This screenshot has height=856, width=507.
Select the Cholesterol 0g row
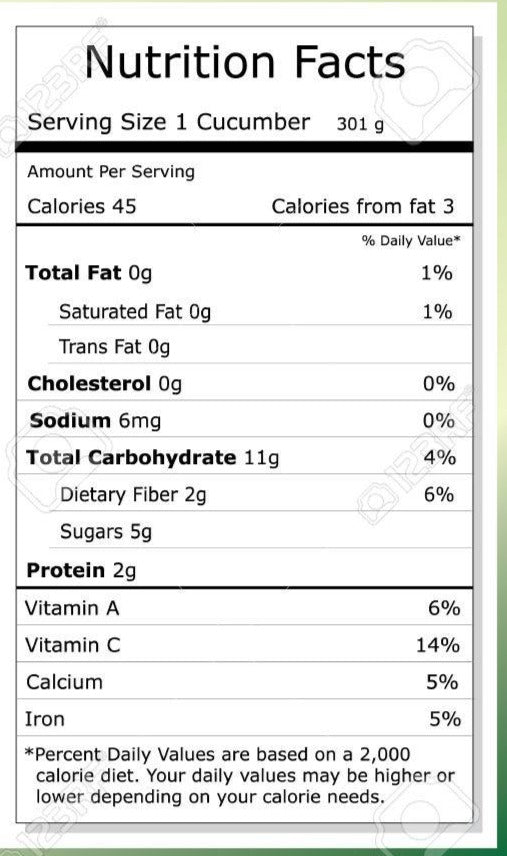[x=244, y=384]
